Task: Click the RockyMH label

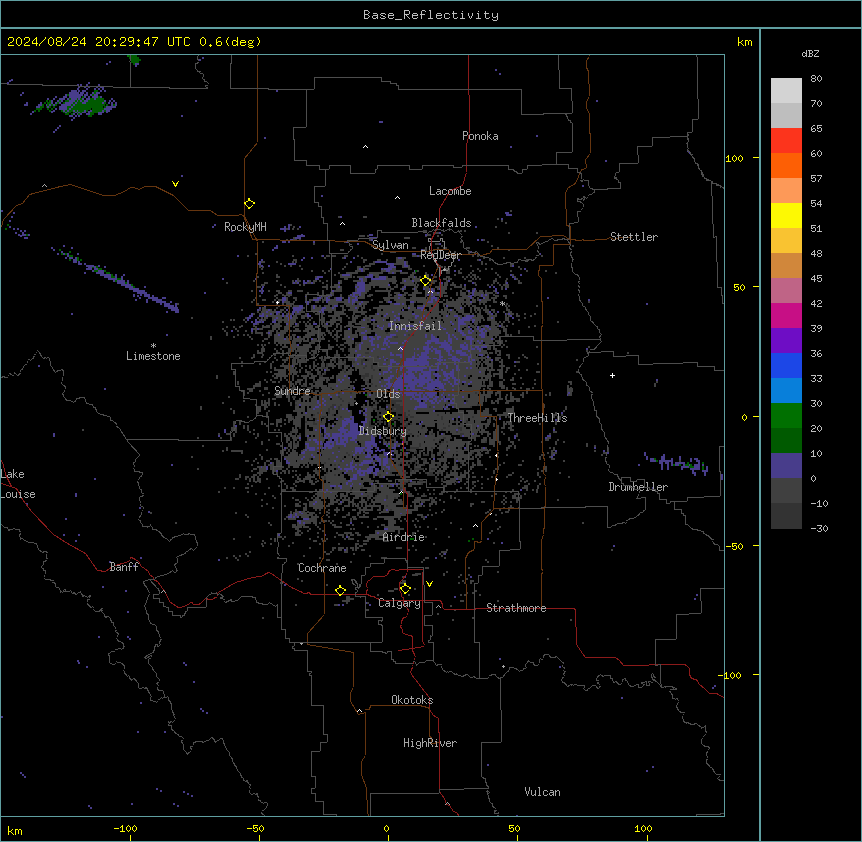Action: [245, 227]
